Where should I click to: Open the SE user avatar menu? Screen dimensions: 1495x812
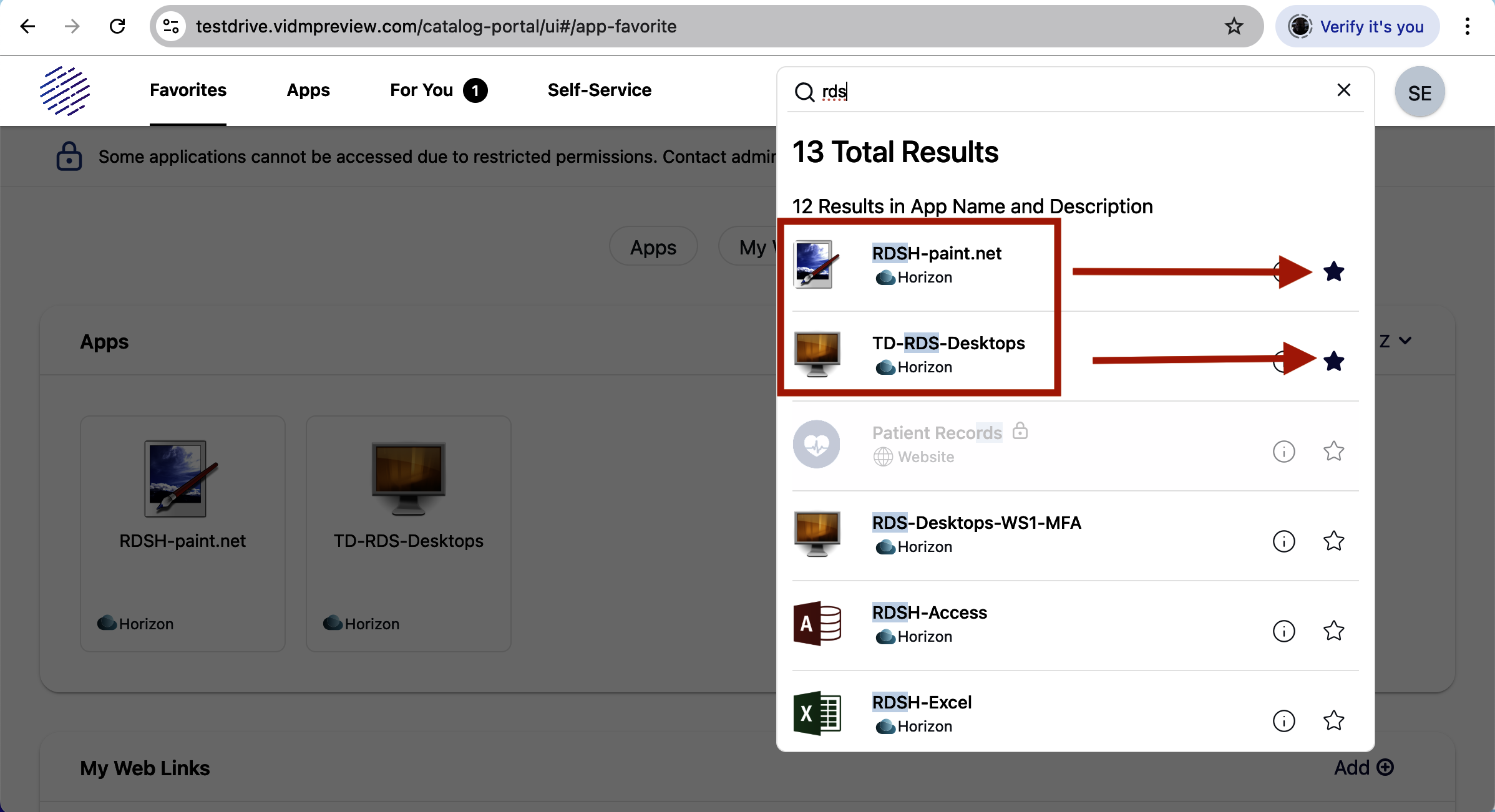click(x=1420, y=92)
